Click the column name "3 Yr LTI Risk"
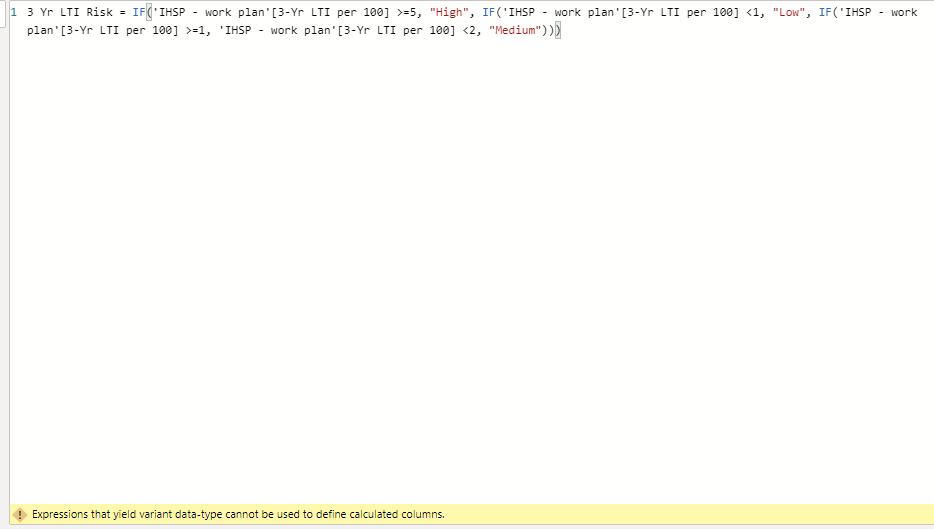 click(70, 12)
